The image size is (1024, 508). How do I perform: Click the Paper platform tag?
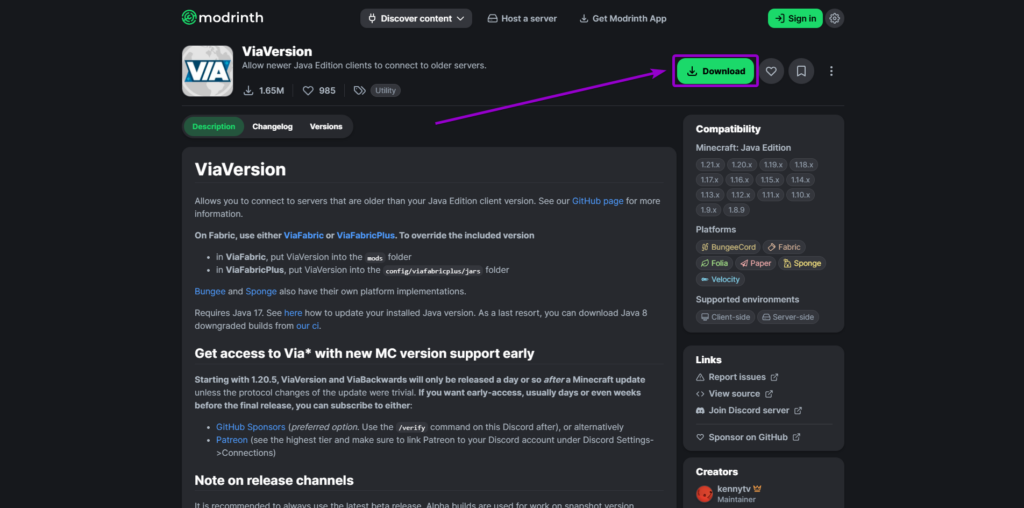(756, 263)
